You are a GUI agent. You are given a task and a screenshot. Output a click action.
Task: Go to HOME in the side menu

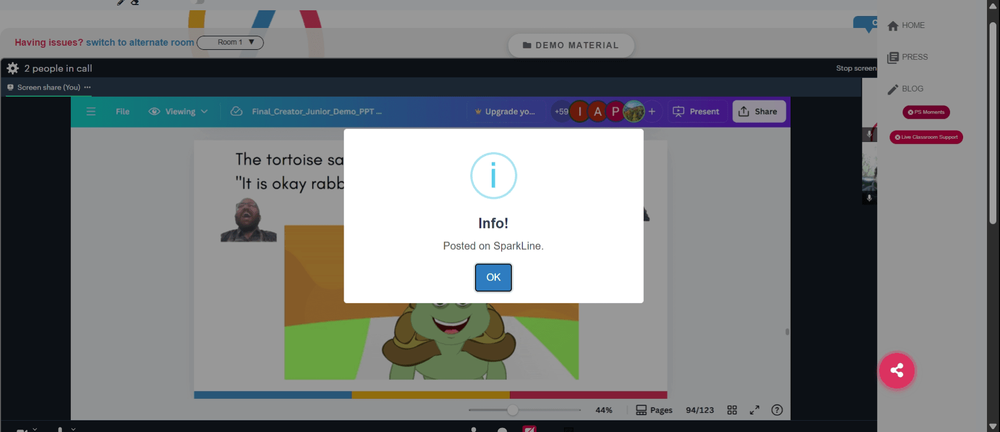coord(906,26)
